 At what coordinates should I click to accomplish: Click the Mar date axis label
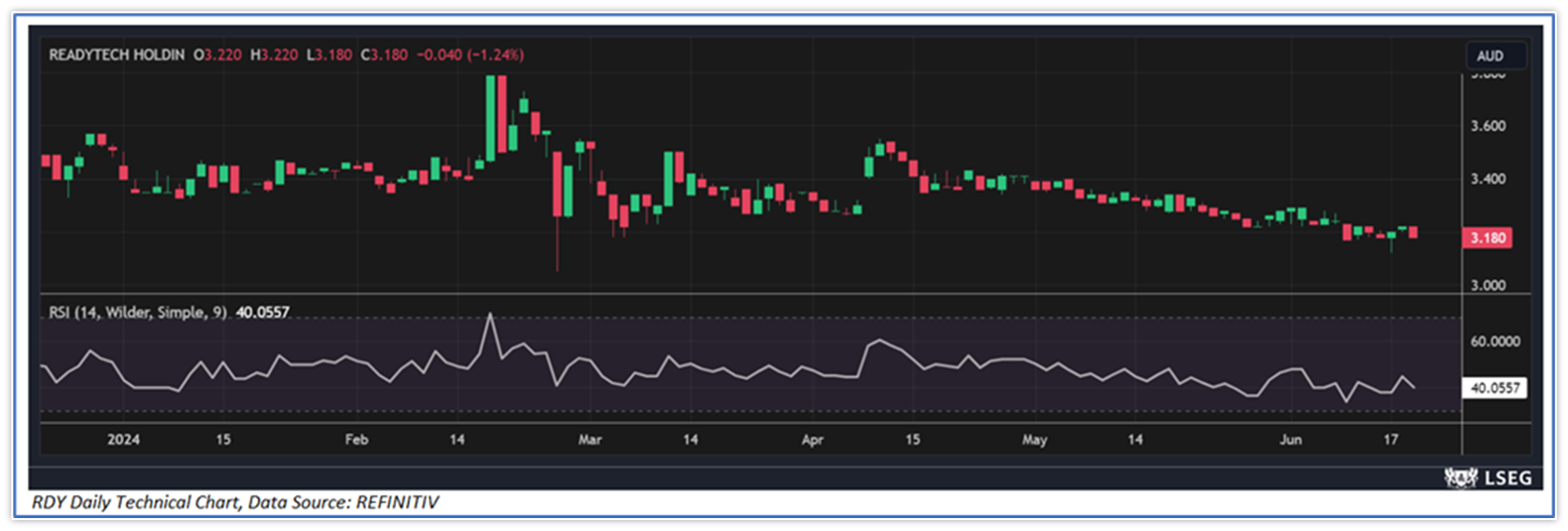[x=590, y=439]
